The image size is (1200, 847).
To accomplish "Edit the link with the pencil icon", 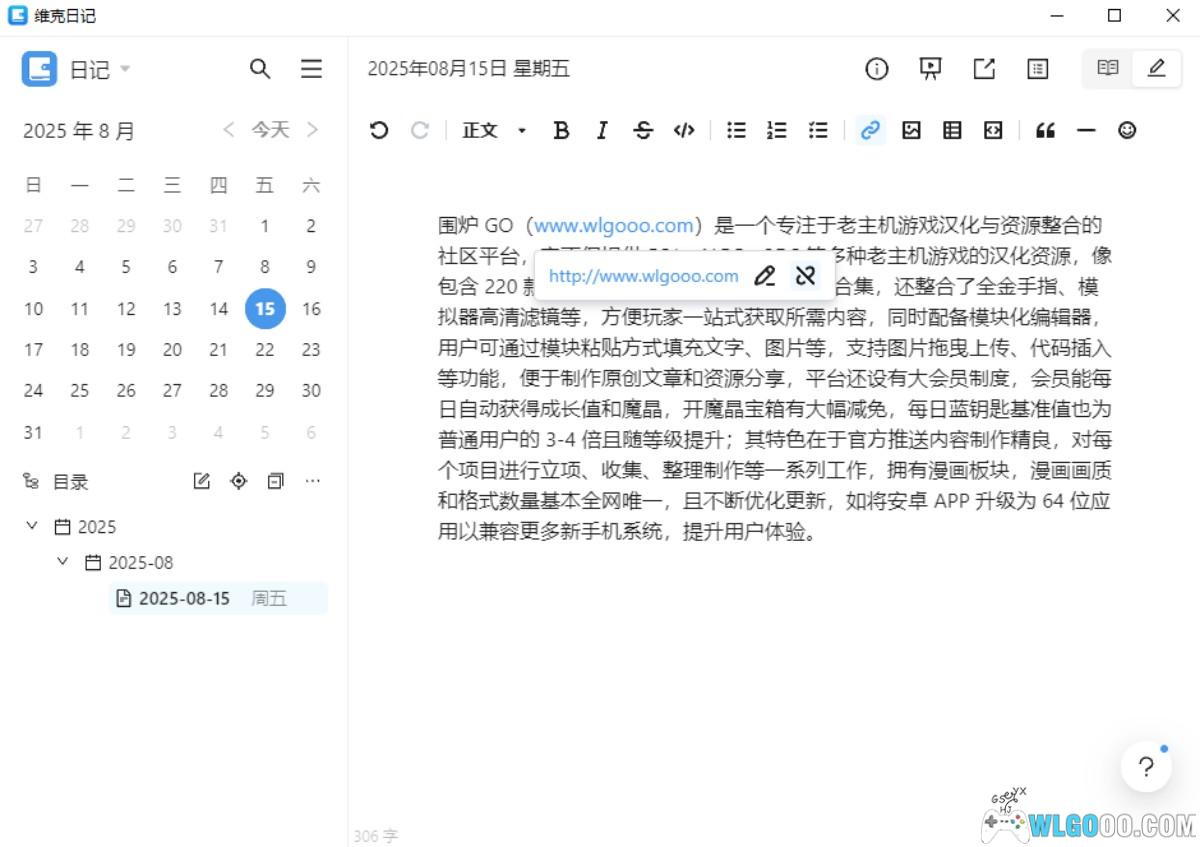I will point(765,276).
